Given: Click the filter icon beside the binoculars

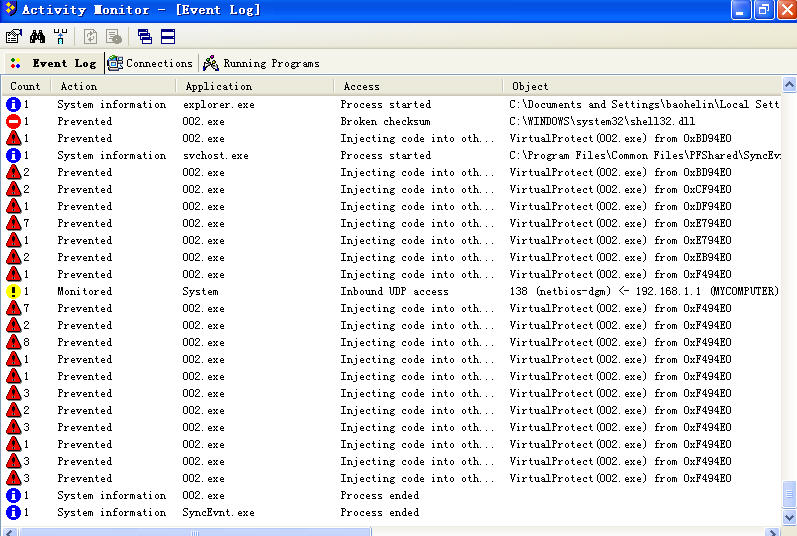Looking at the screenshot, I should [x=60, y=37].
